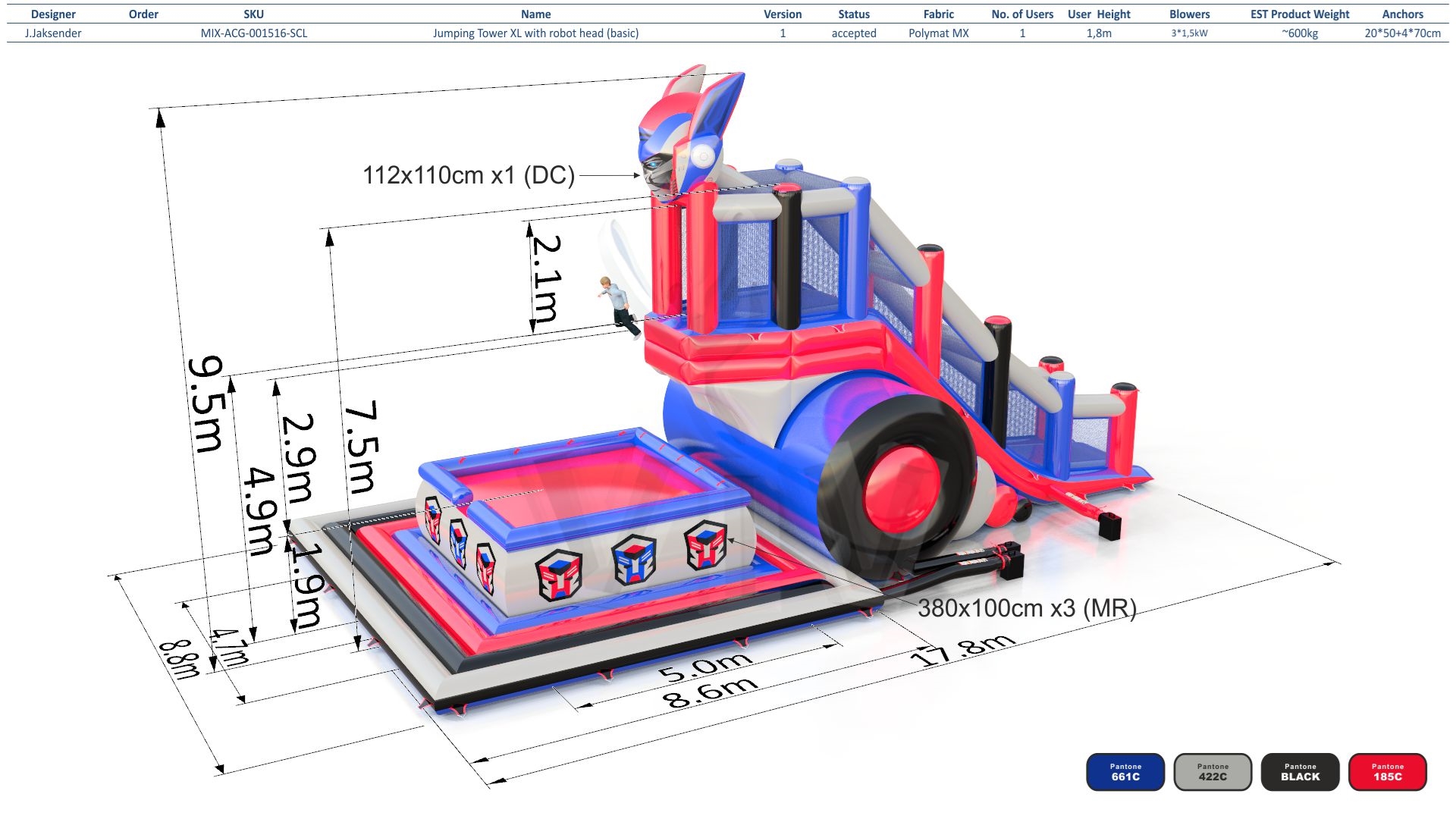Select the "Polymat MX" fabric value

939,33
